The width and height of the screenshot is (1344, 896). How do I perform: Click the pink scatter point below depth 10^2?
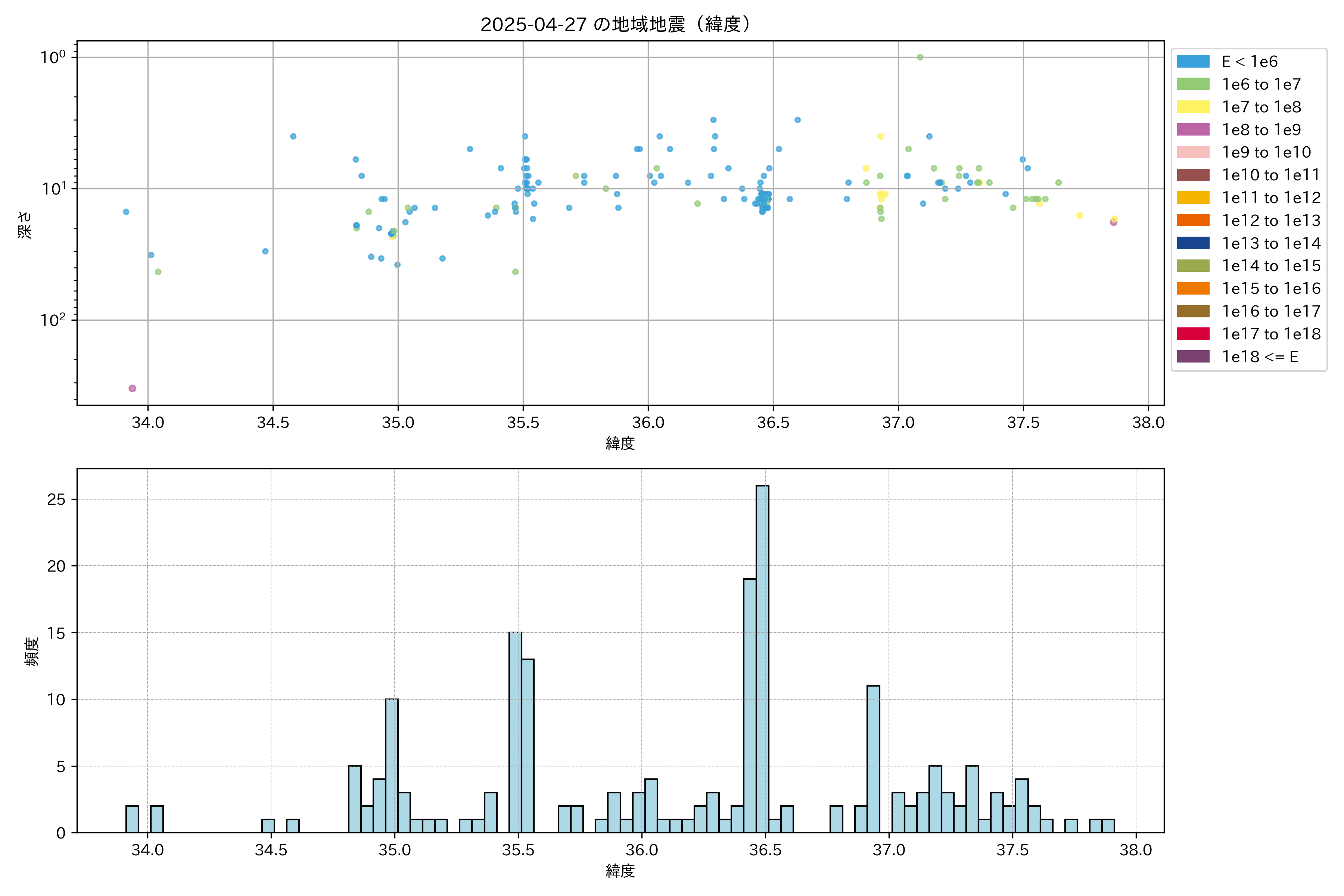(132, 389)
